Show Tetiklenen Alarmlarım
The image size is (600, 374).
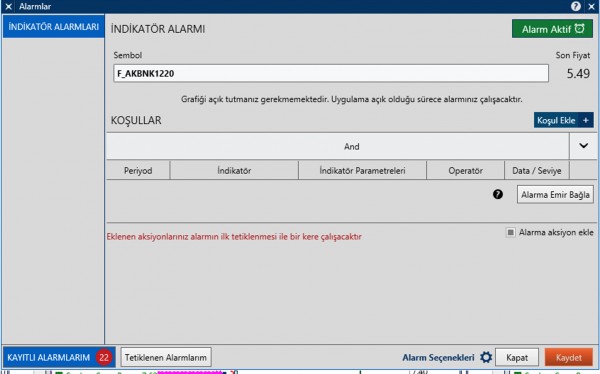click(166, 358)
